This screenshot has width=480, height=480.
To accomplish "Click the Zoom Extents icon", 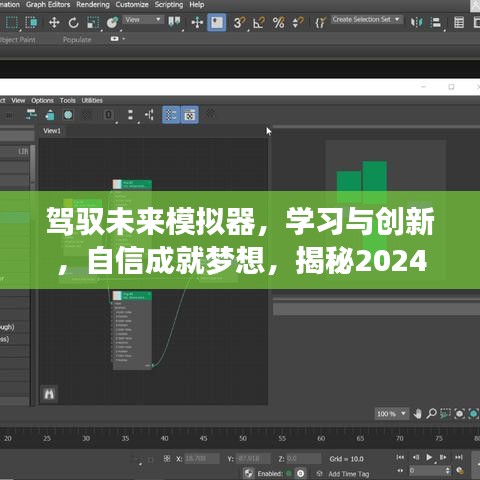I will [459, 414].
